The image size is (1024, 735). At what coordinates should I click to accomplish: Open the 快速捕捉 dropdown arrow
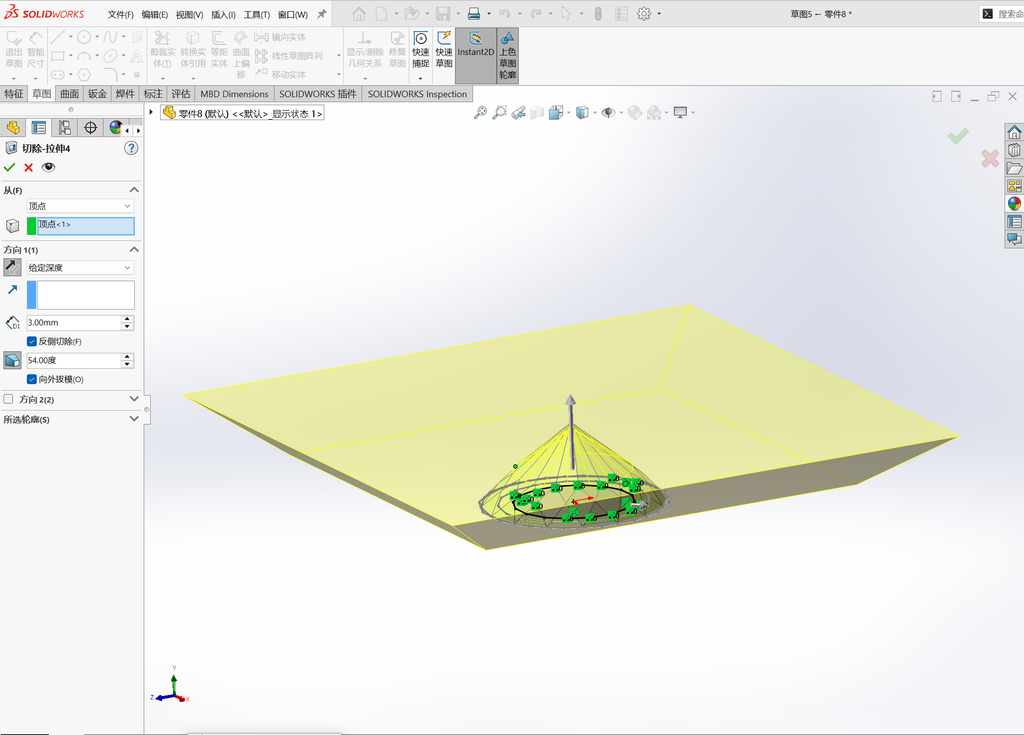click(421, 78)
